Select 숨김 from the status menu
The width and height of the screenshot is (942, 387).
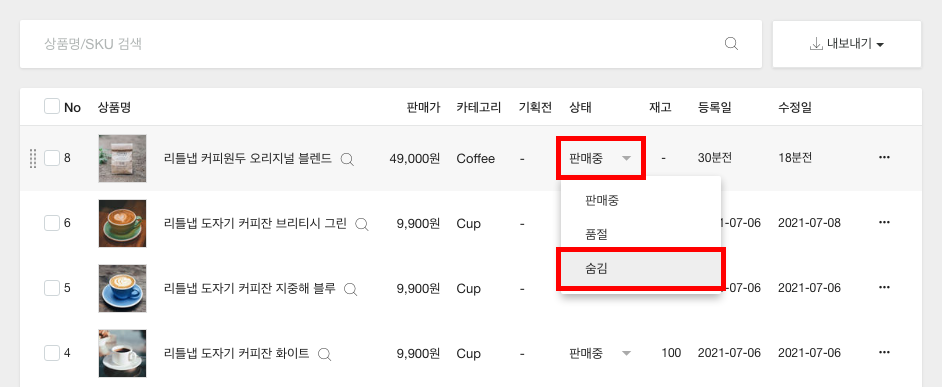point(641,269)
